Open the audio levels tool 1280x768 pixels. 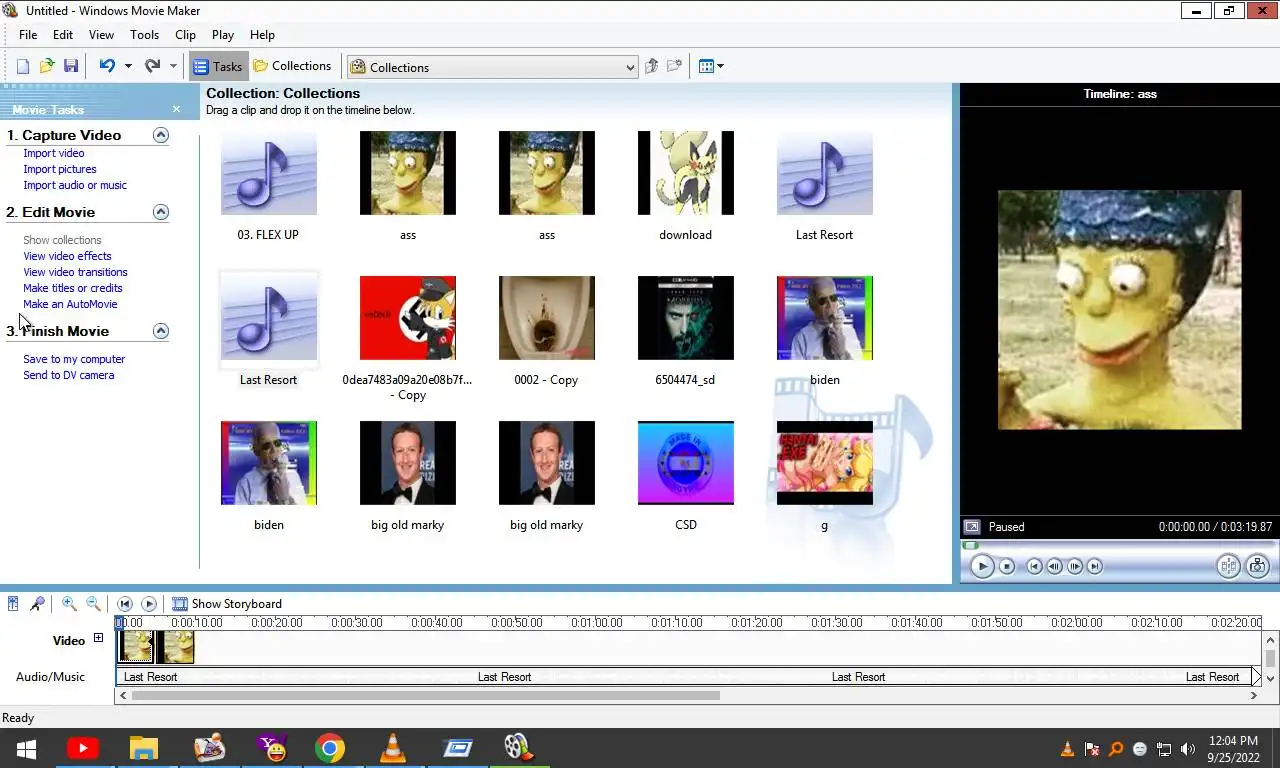coord(13,603)
